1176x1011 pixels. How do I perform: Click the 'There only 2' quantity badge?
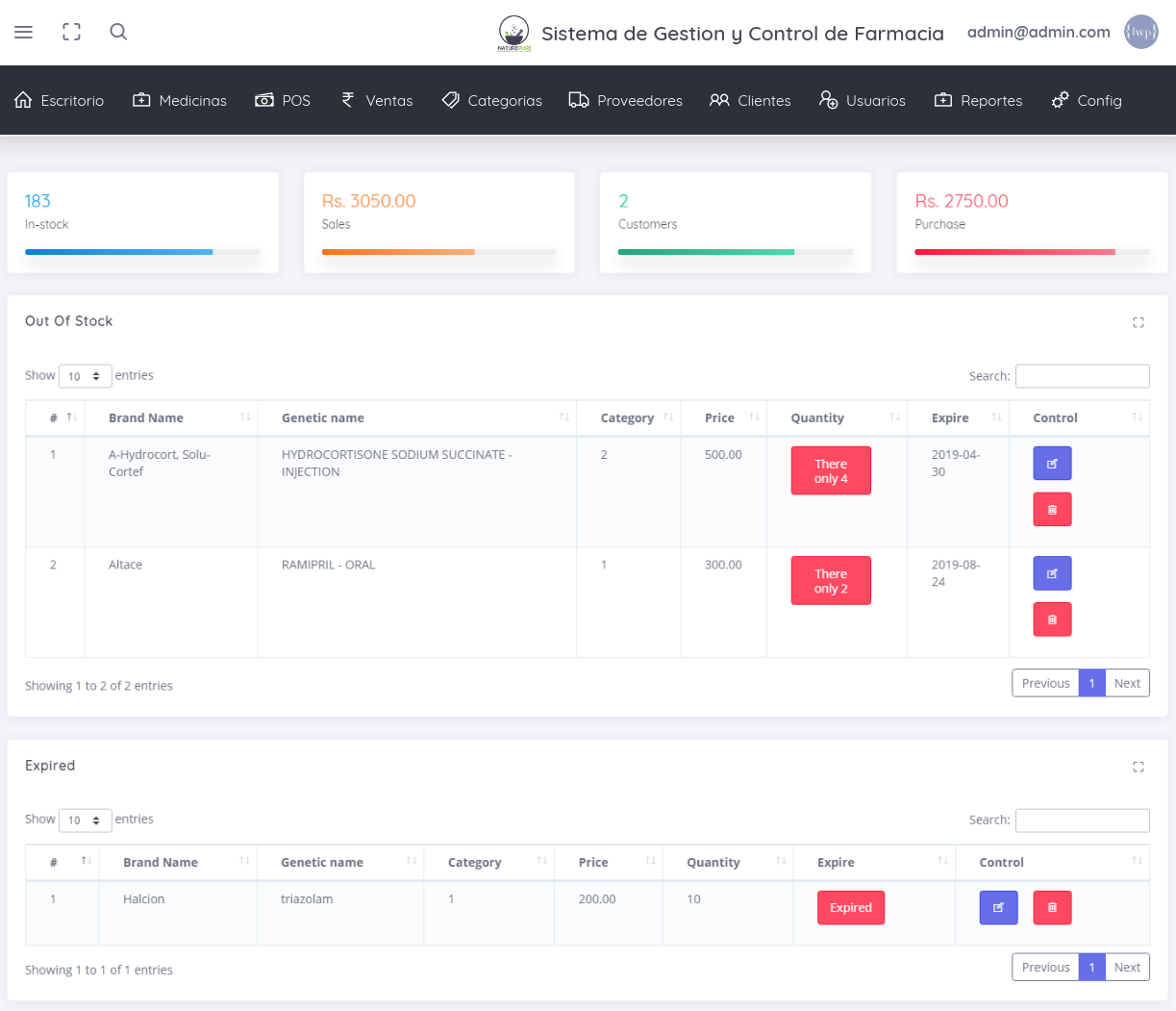click(x=831, y=581)
